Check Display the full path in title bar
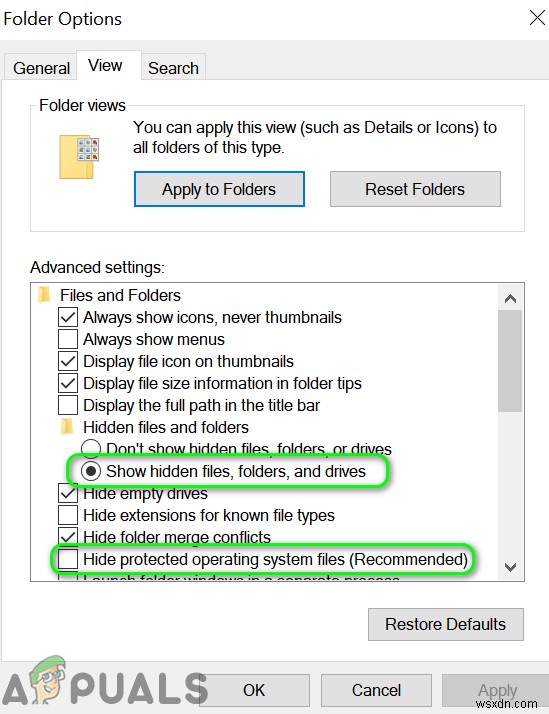This screenshot has width=549, height=714. 68,405
